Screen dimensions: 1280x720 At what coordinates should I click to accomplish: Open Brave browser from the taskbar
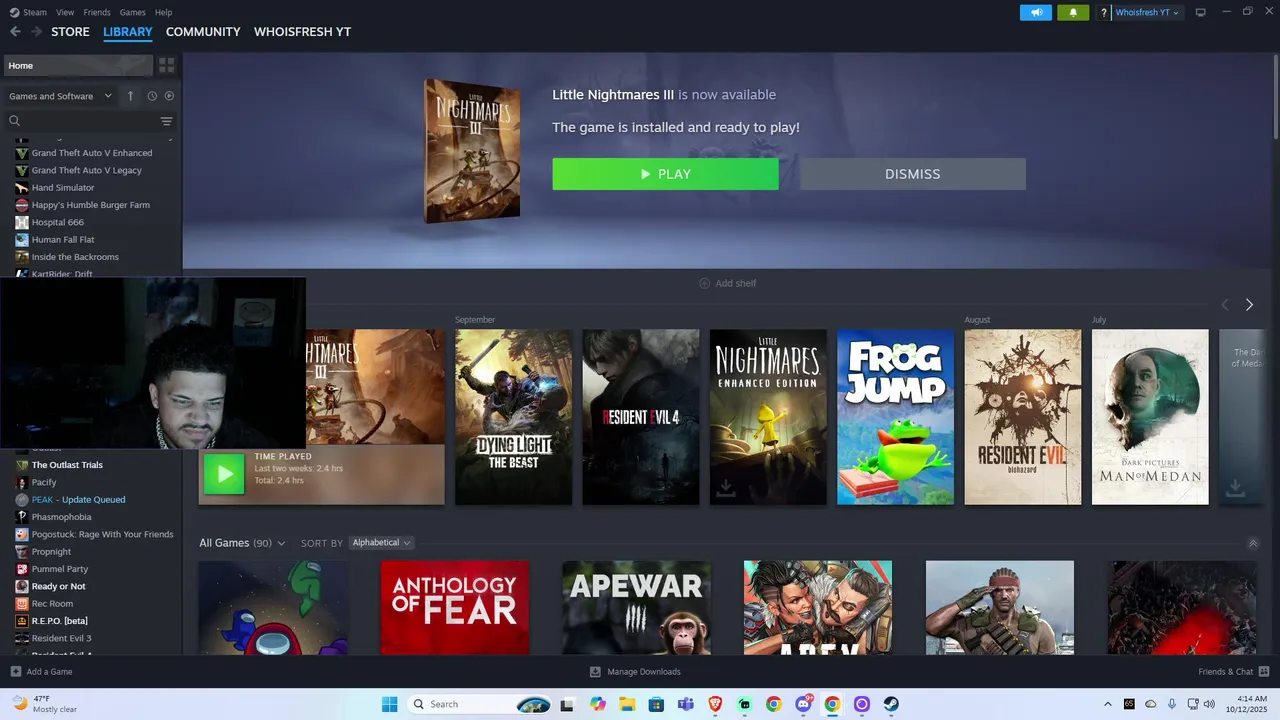coord(715,704)
